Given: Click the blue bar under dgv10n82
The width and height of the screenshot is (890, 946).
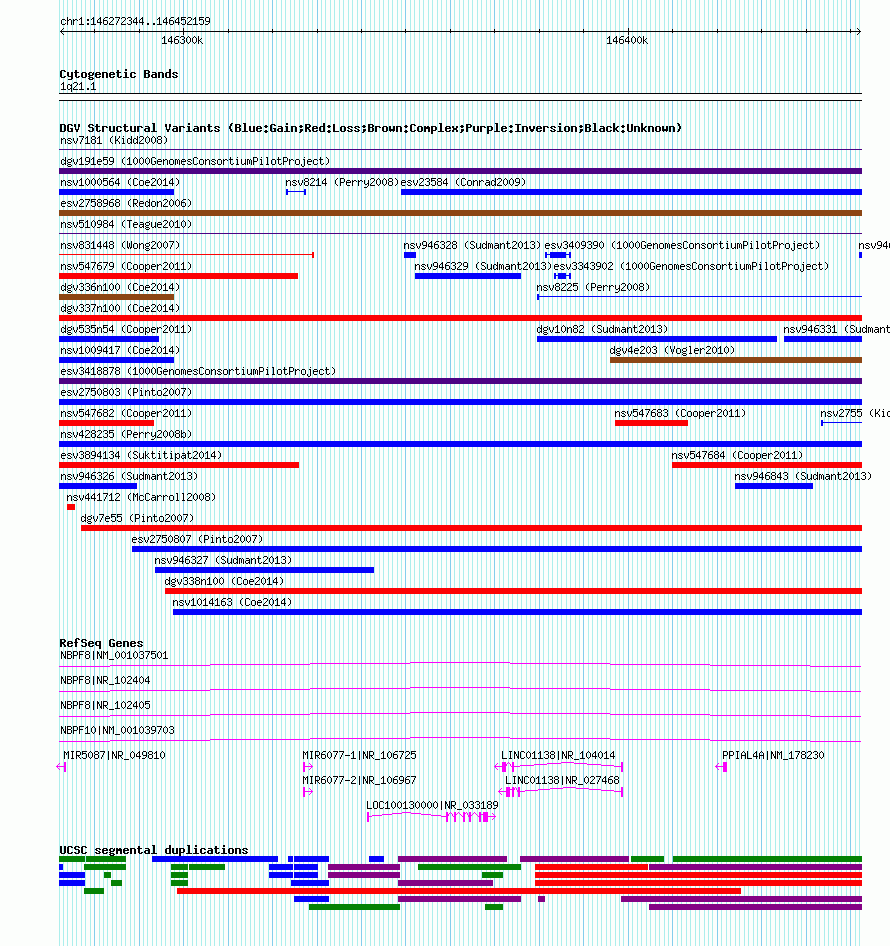Looking at the screenshot, I should point(656,339).
